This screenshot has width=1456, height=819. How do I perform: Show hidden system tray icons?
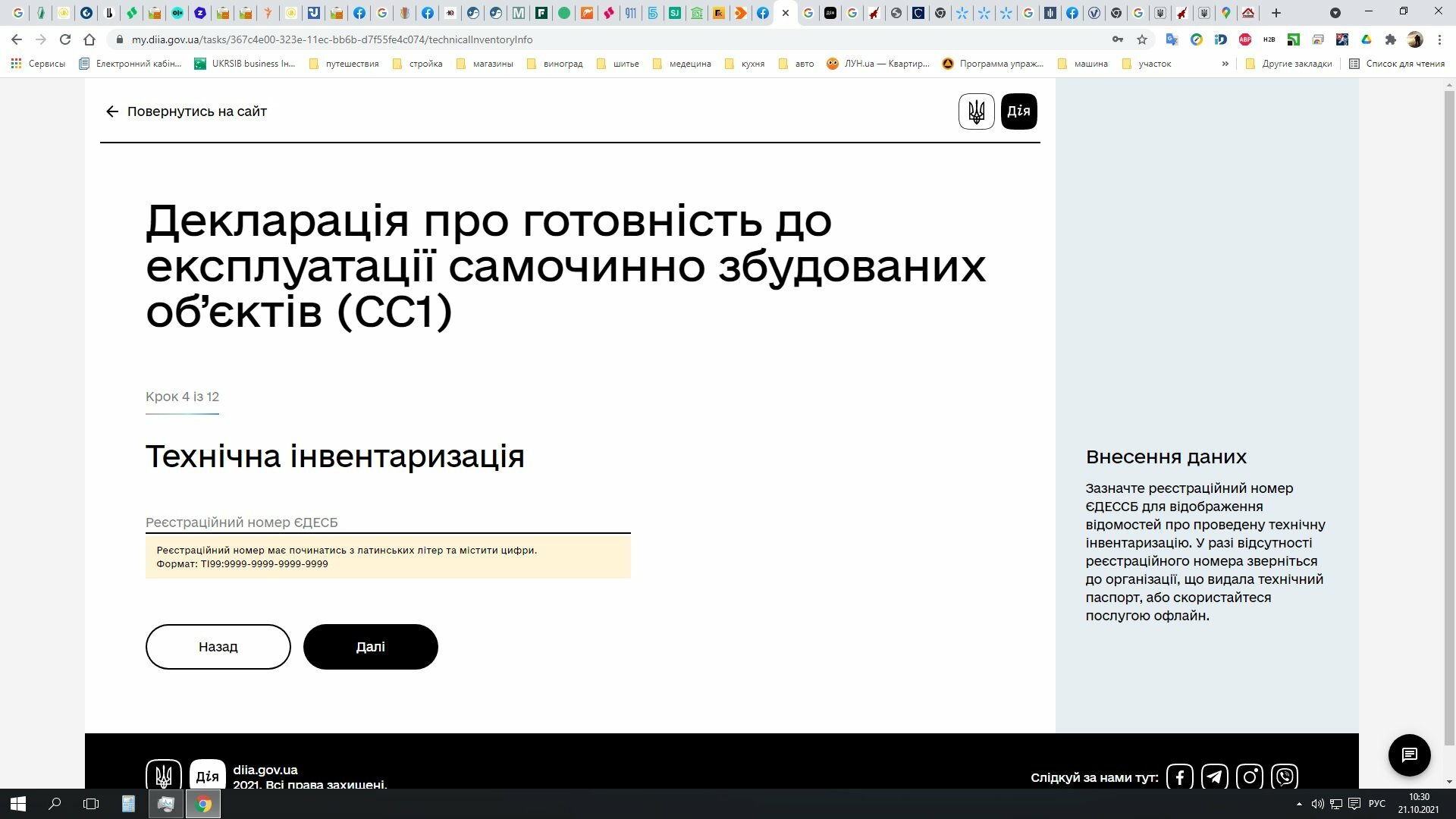[x=1299, y=804]
